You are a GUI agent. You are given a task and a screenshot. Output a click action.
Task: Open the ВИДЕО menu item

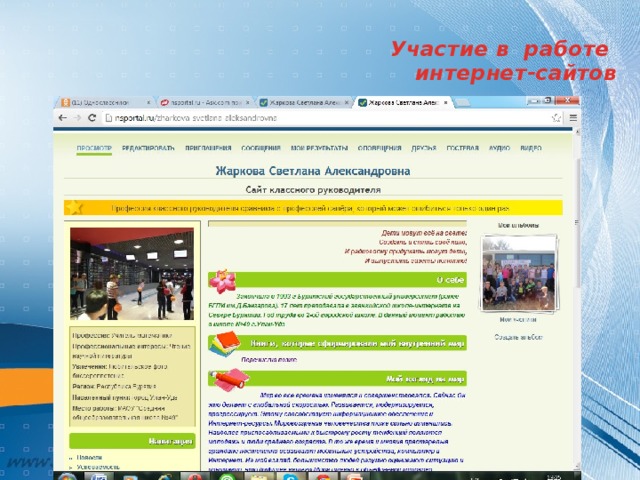pos(531,148)
